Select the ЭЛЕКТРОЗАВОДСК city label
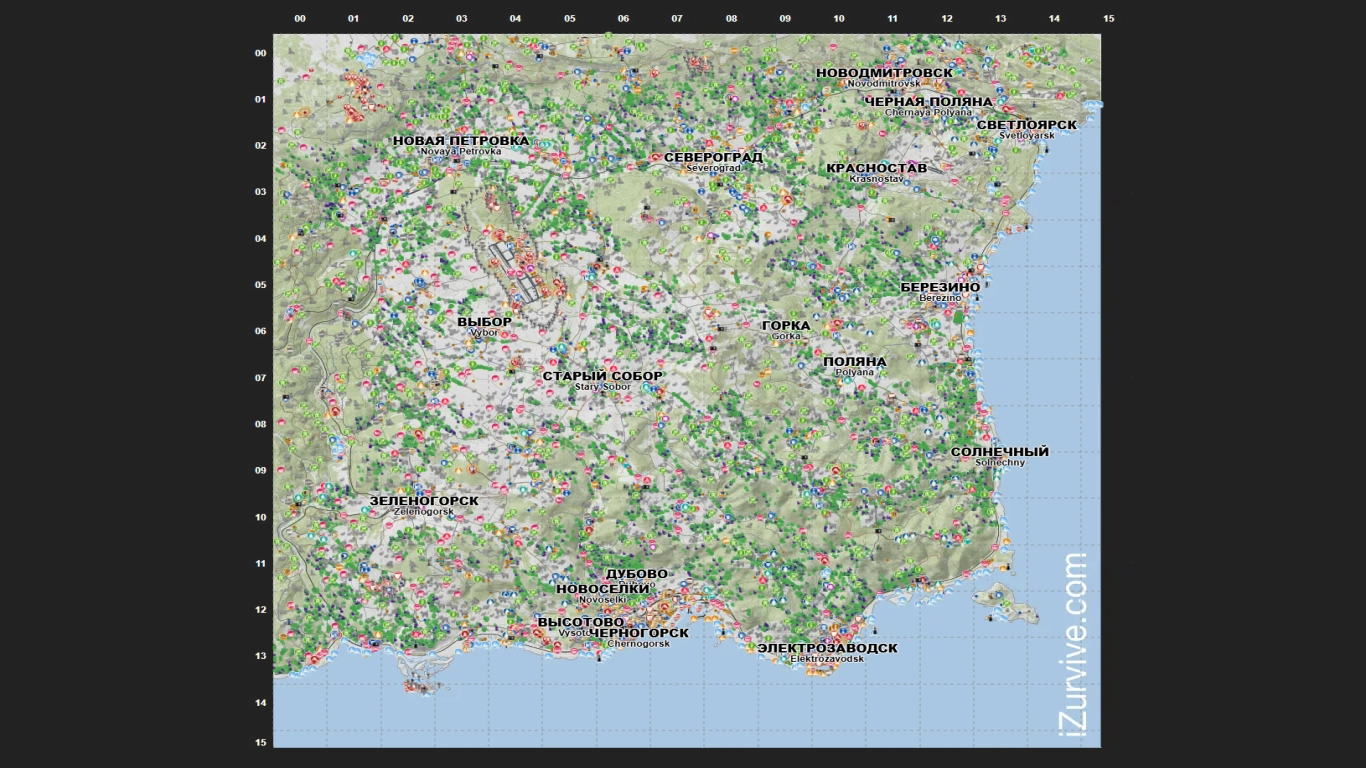Viewport: 1366px width, 768px height. tap(827, 648)
